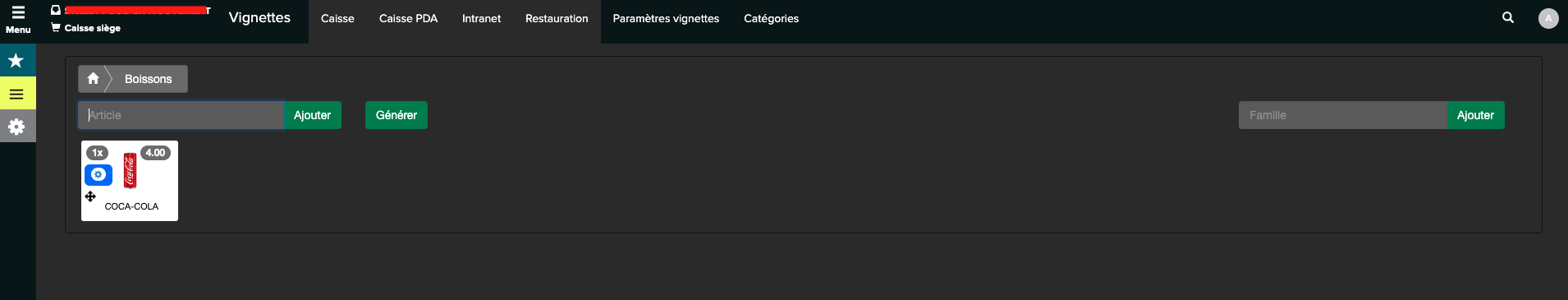Click the Générer button

(397, 115)
